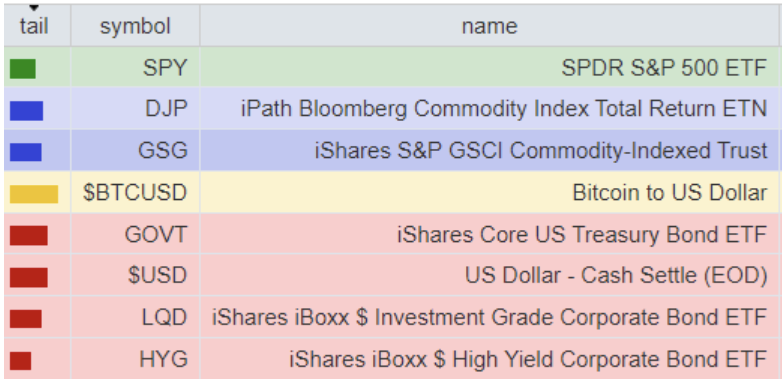This screenshot has height=382, width=782.
Task: Click the green tail swatch for SPY
Action: 22,69
